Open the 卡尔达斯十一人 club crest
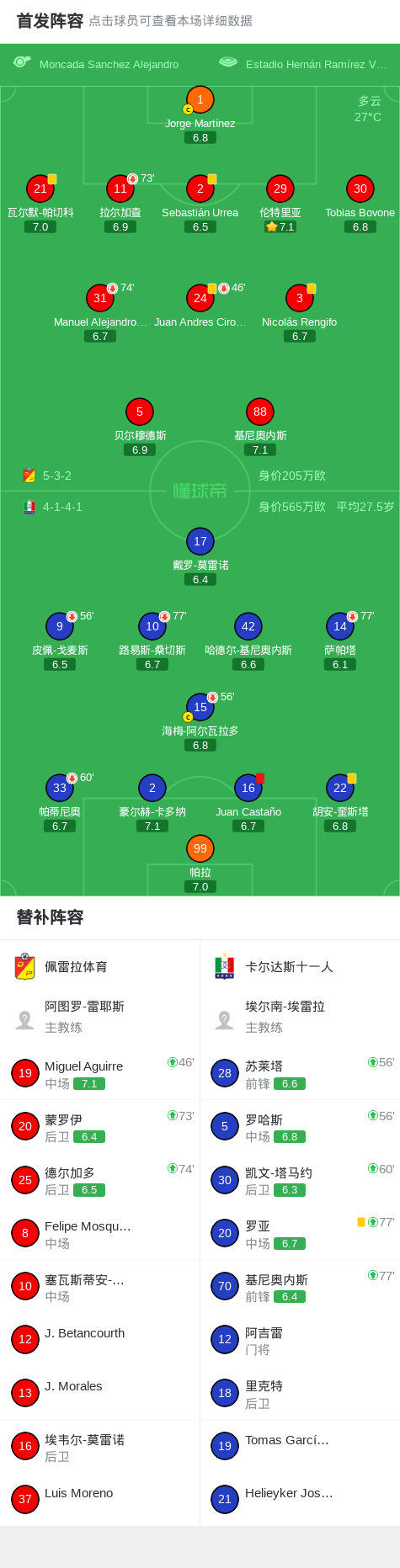This screenshot has height=1568, width=400. click(225, 966)
